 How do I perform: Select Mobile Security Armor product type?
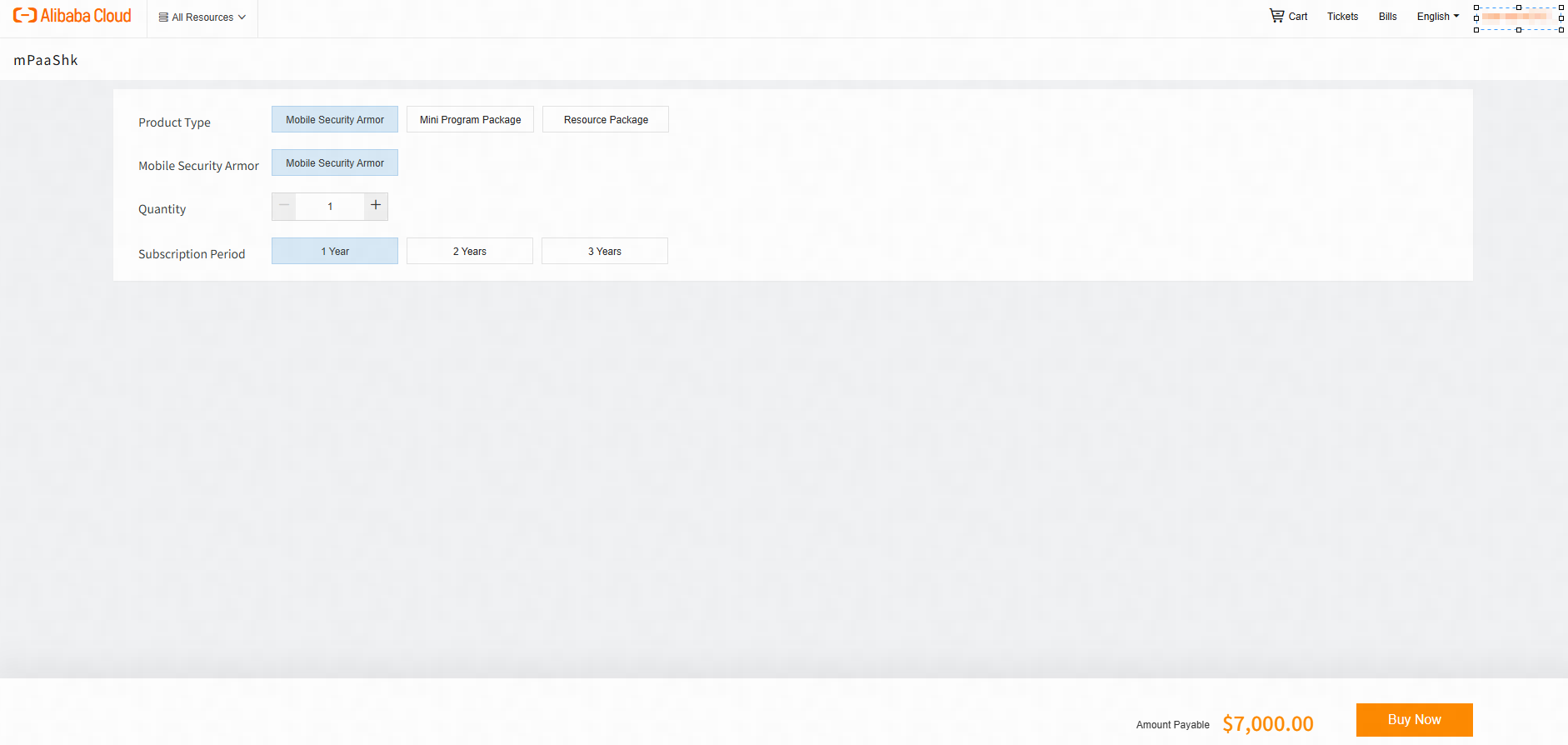tap(335, 120)
